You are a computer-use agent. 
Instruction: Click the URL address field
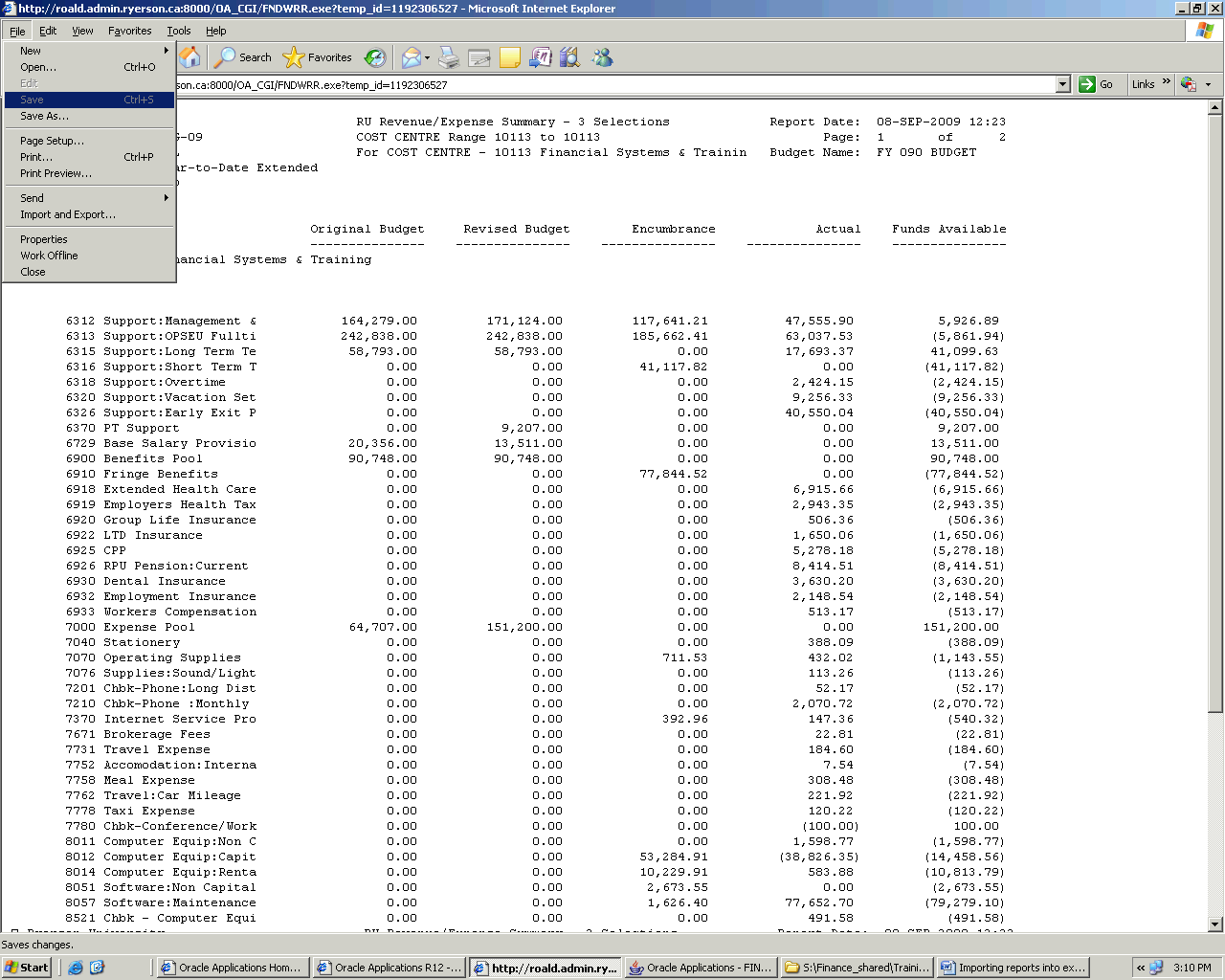pyautogui.click(x=612, y=84)
